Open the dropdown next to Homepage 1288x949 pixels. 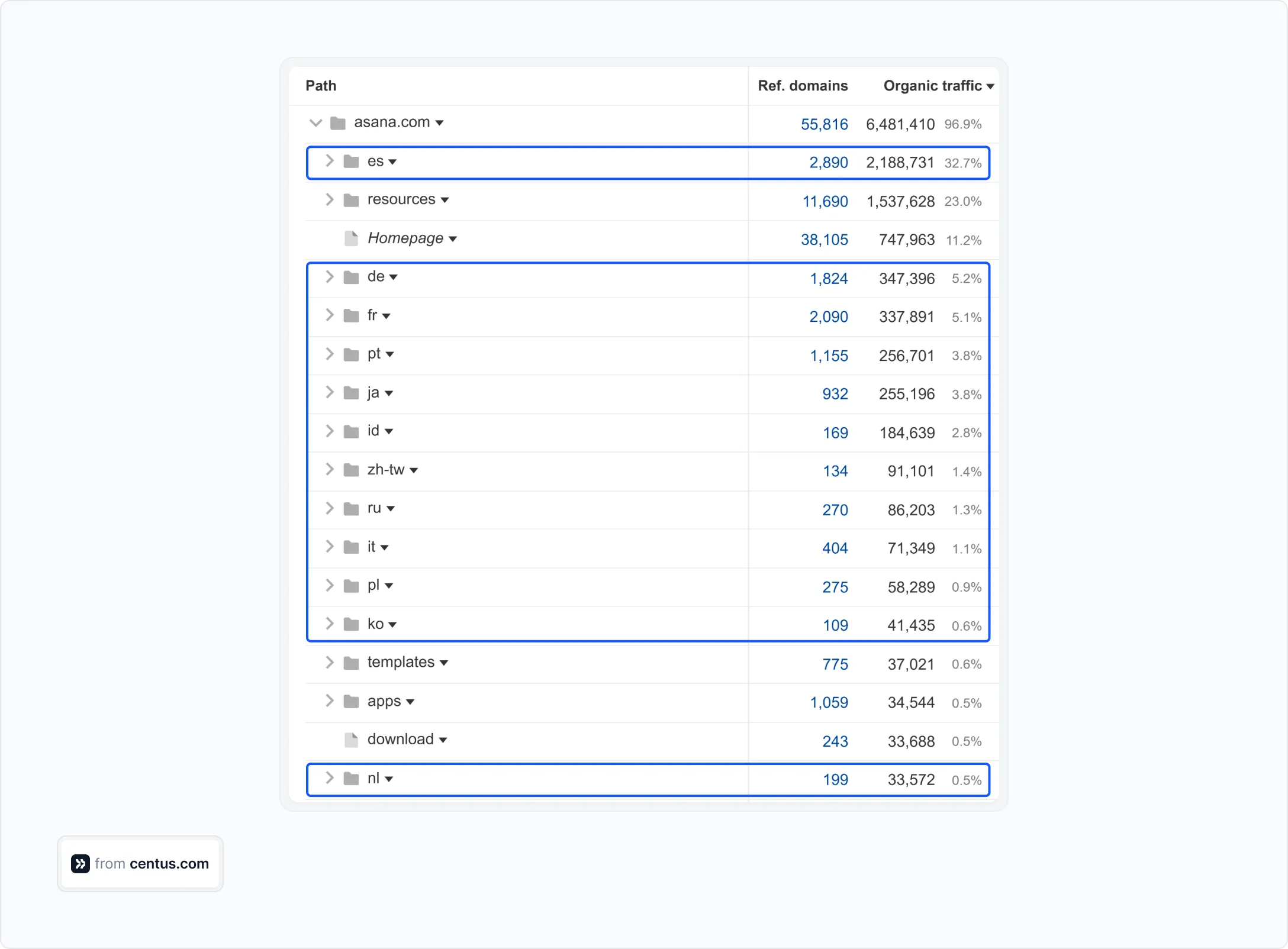pyautogui.click(x=453, y=238)
